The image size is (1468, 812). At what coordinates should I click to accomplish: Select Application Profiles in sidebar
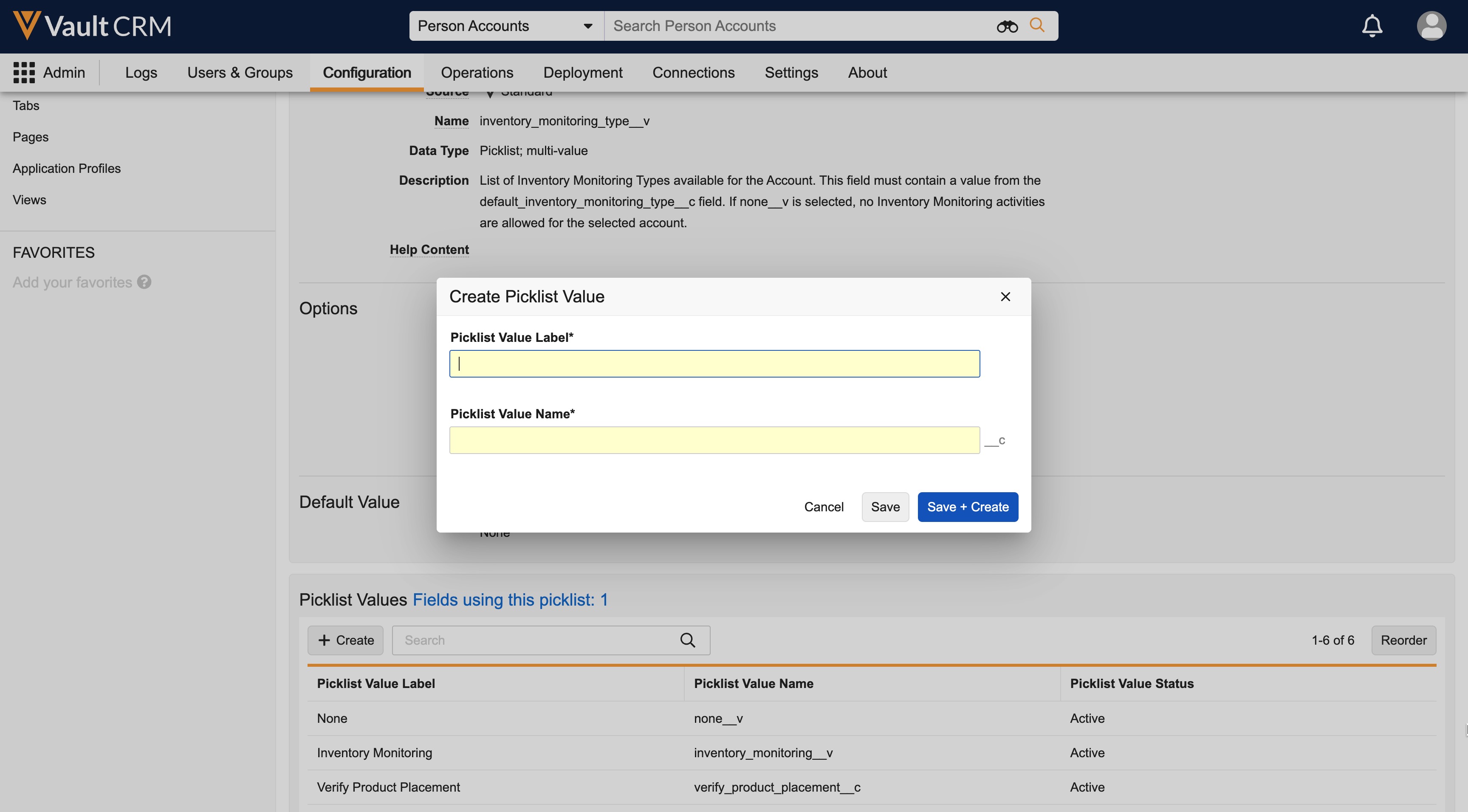[x=67, y=168]
